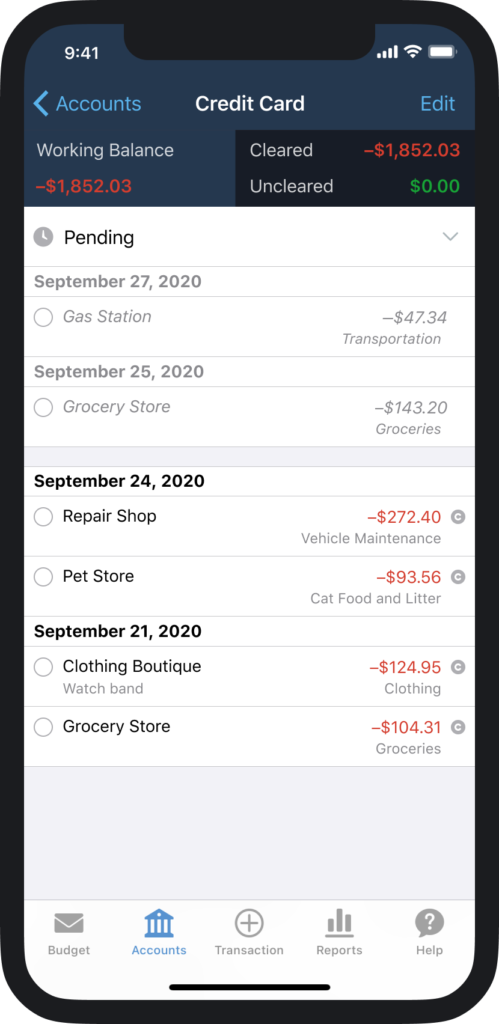Select the Gas Station transaction circle
499x1024 pixels.
click(43, 317)
